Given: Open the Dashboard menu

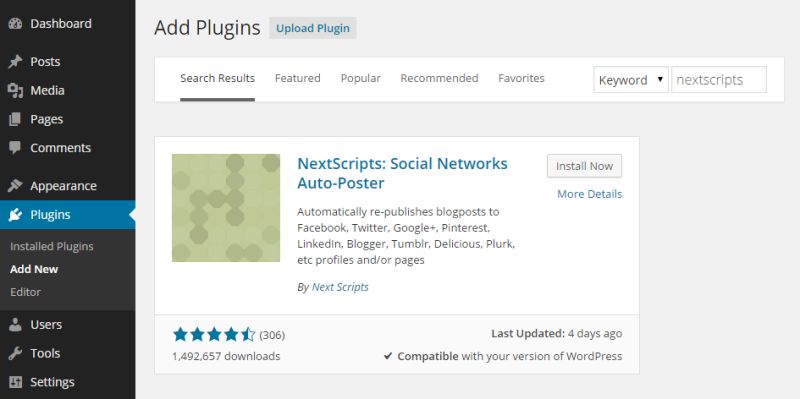Looking at the screenshot, I should point(67,24).
